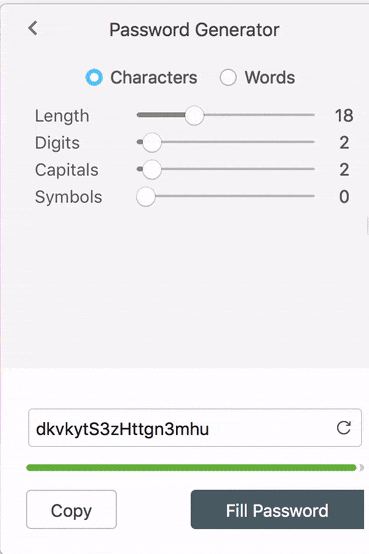
Task: Click the Characters option label text
Action: [x=154, y=77]
